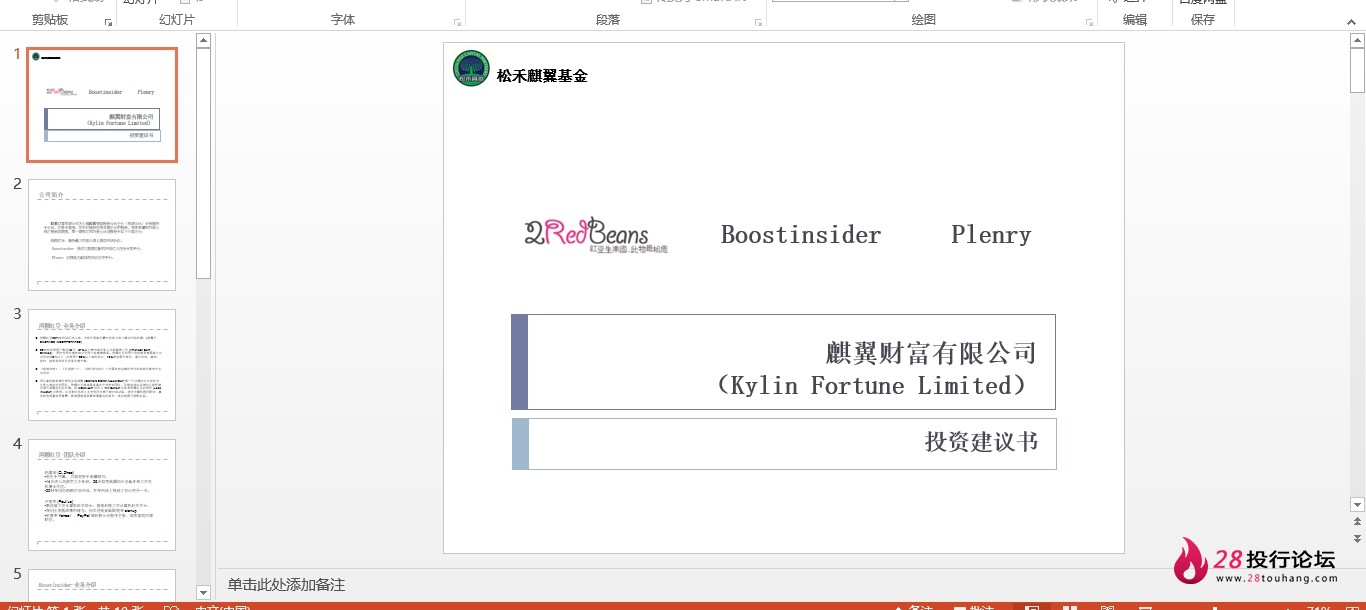Select slide 2 thumbnail 公司简介
This screenshot has height=610, width=1366.
coord(102,235)
